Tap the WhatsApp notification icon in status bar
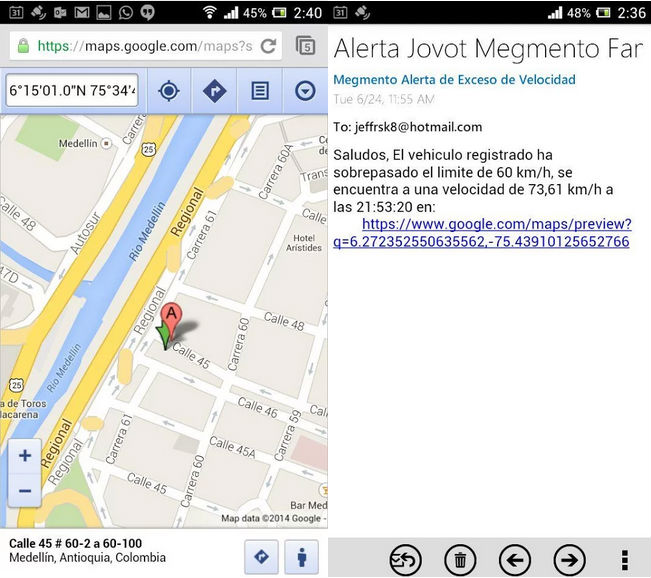This screenshot has height=578, width=651. click(126, 12)
